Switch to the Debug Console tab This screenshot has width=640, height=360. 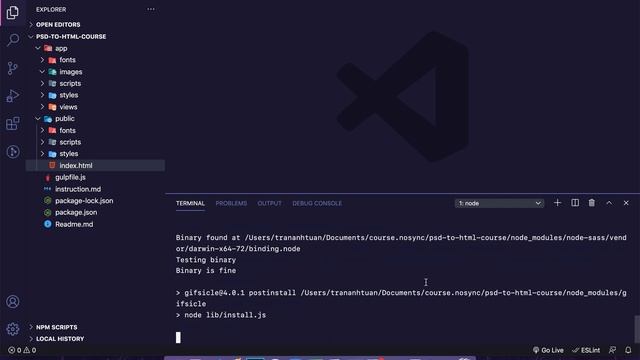tap(317, 203)
